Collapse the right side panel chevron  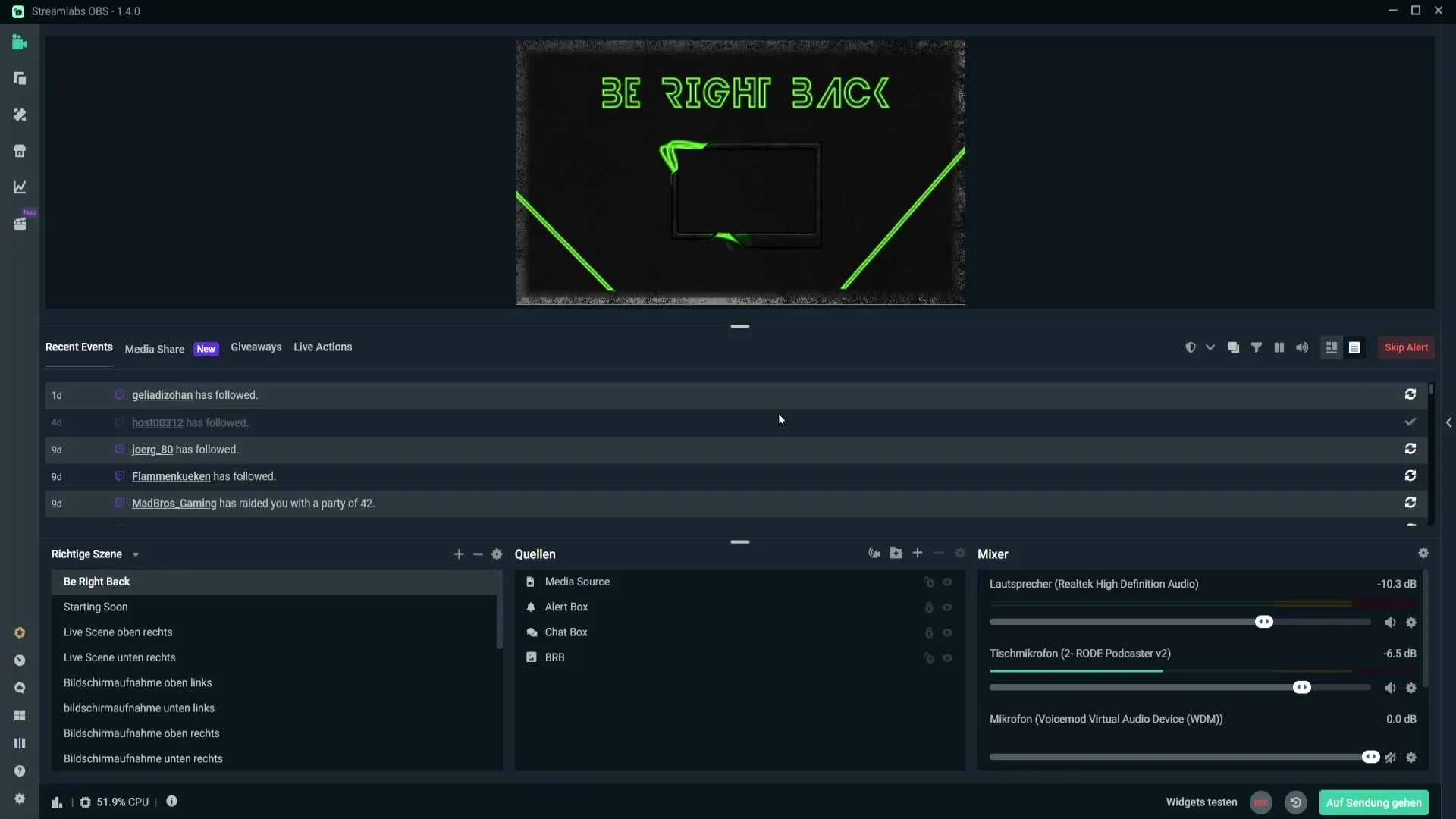click(1448, 422)
